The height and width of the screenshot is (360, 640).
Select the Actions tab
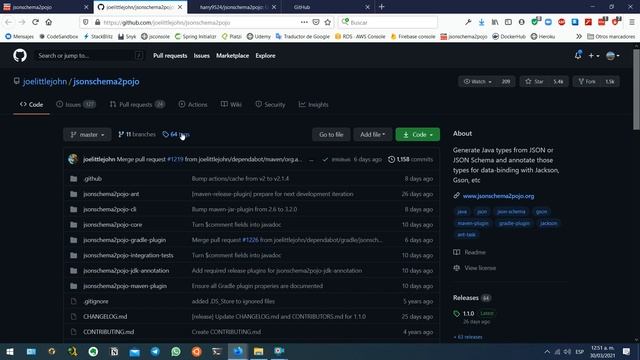(x=193, y=104)
